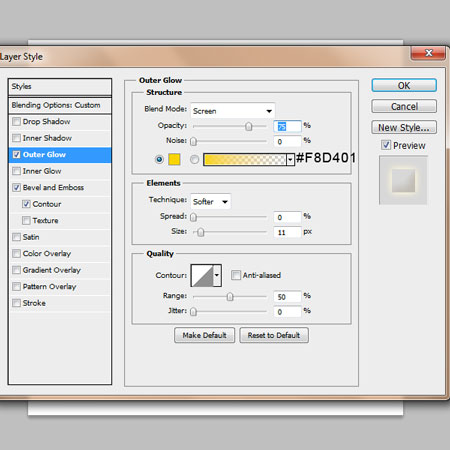Click the style preview thumbnail
The width and height of the screenshot is (450, 450).
403,180
